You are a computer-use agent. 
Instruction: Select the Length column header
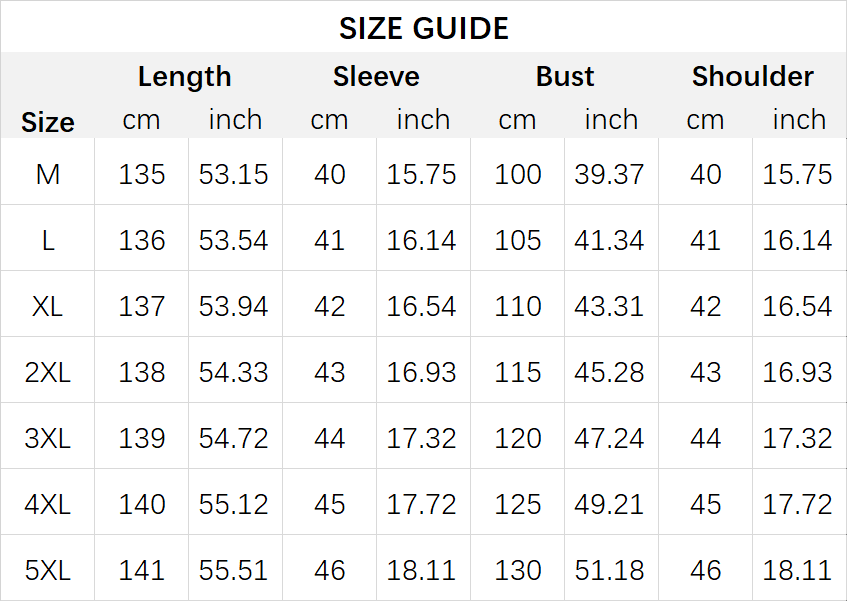click(x=185, y=76)
